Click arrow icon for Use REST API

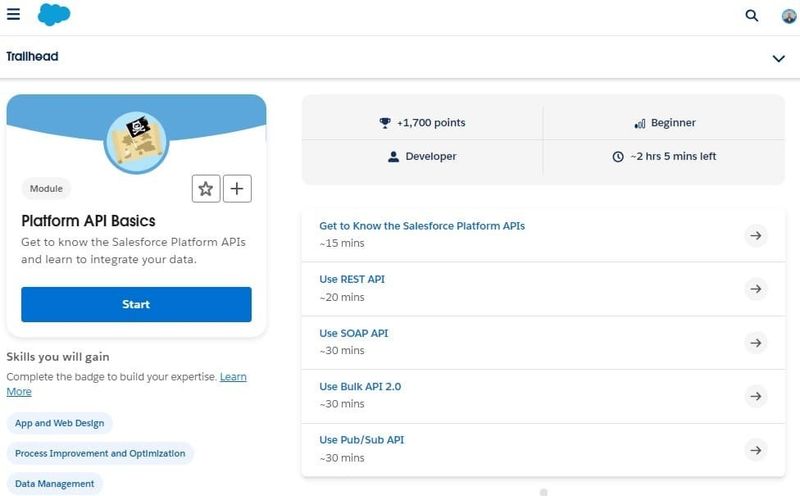(x=756, y=289)
